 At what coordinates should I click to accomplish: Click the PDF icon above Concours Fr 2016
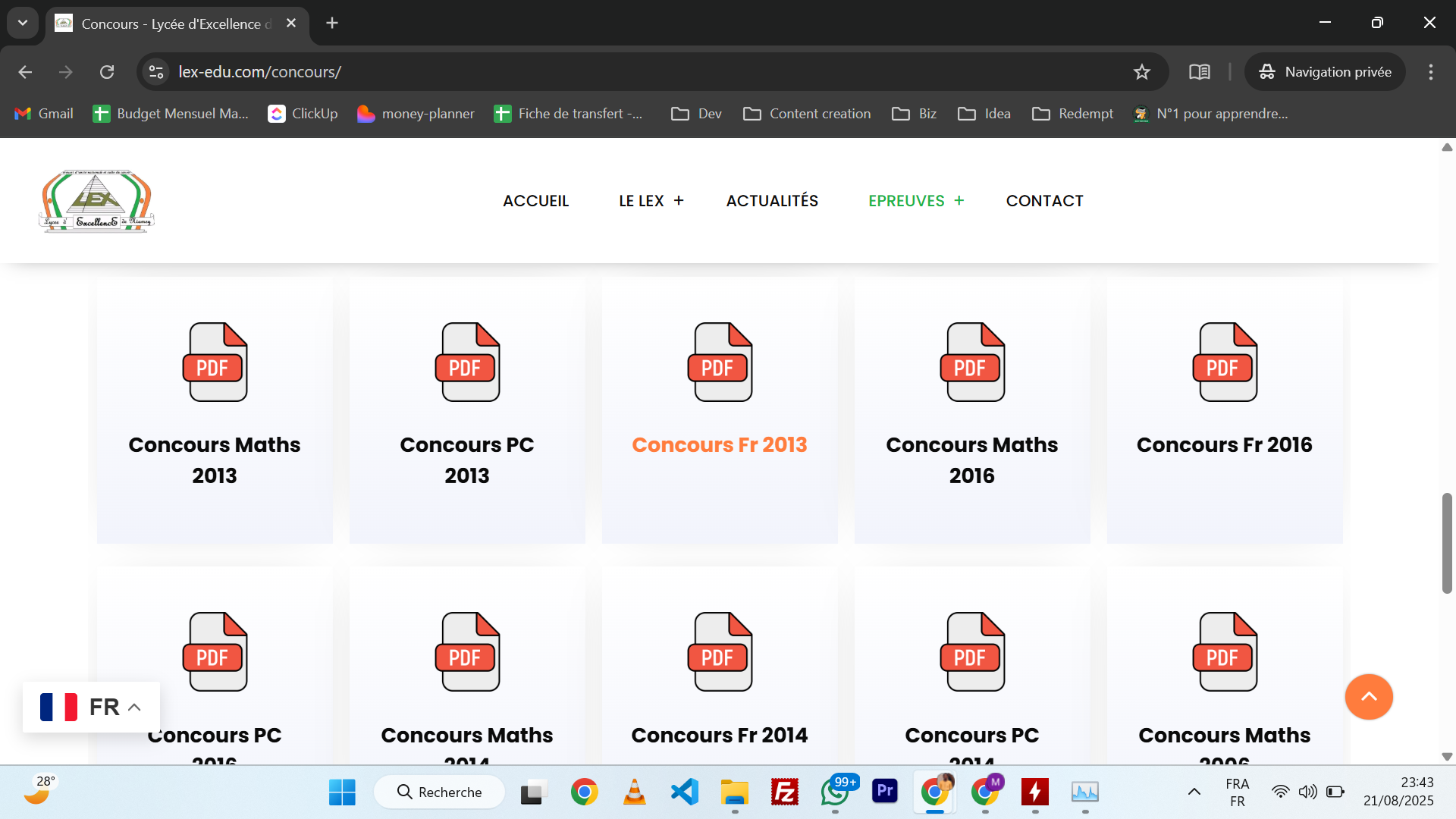(x=1225, y=362)
